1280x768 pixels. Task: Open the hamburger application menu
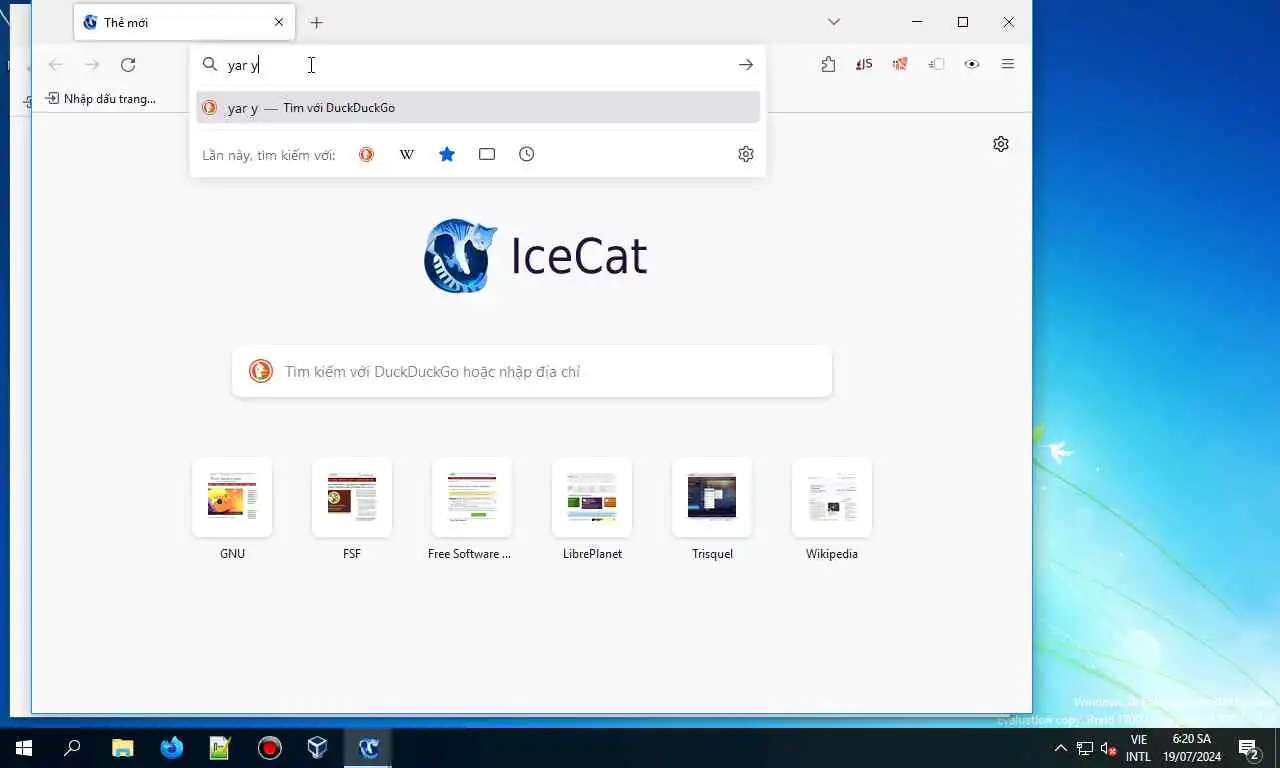pyautogui.click(x=1008, y=64)
